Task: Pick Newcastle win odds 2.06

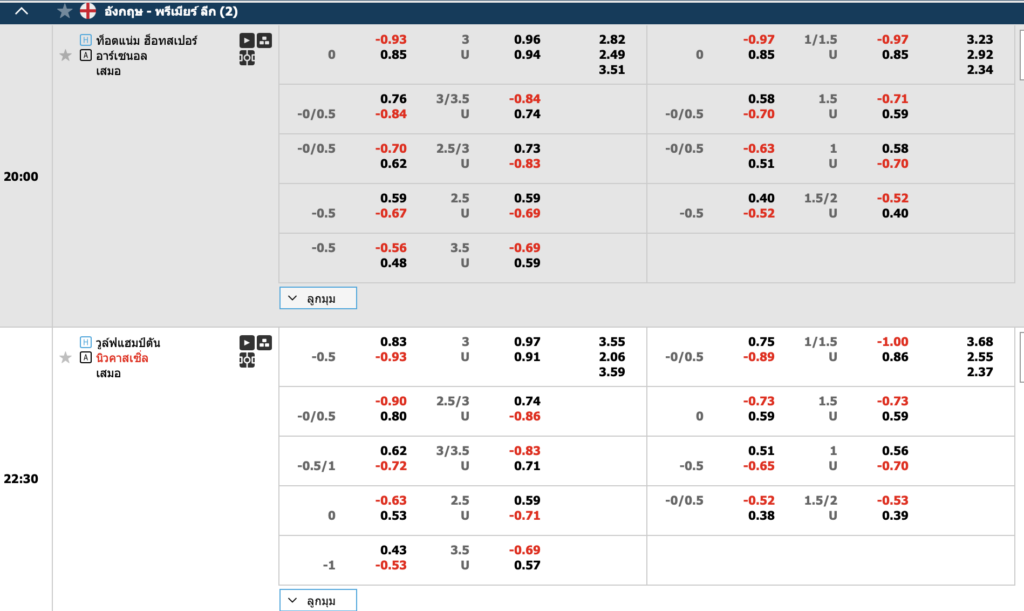Action: 612,357
